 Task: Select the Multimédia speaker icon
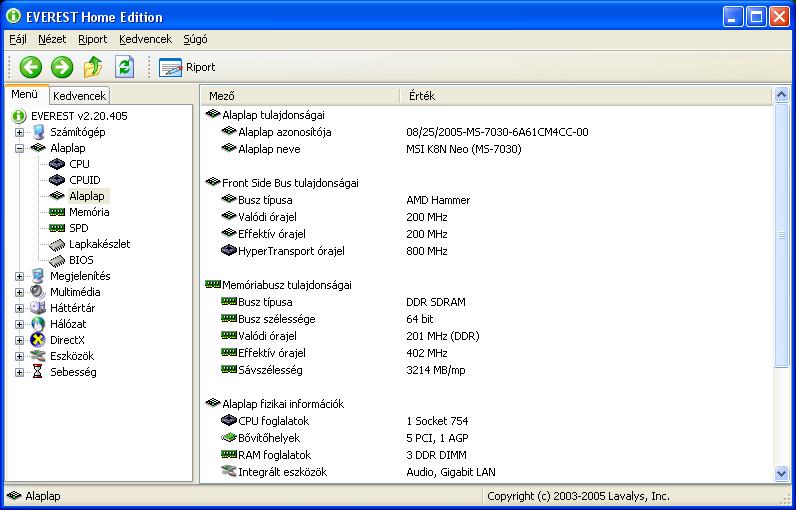point(38,292)
